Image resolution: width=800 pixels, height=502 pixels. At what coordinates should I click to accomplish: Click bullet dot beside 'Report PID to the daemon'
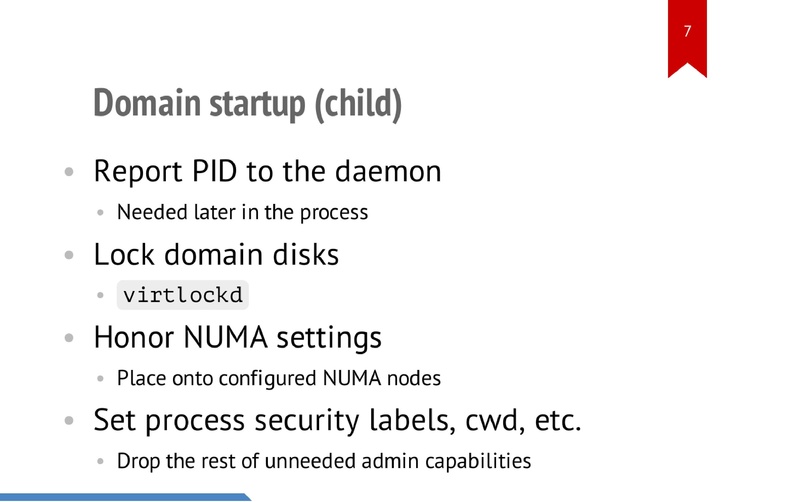(x=69, y=172)
